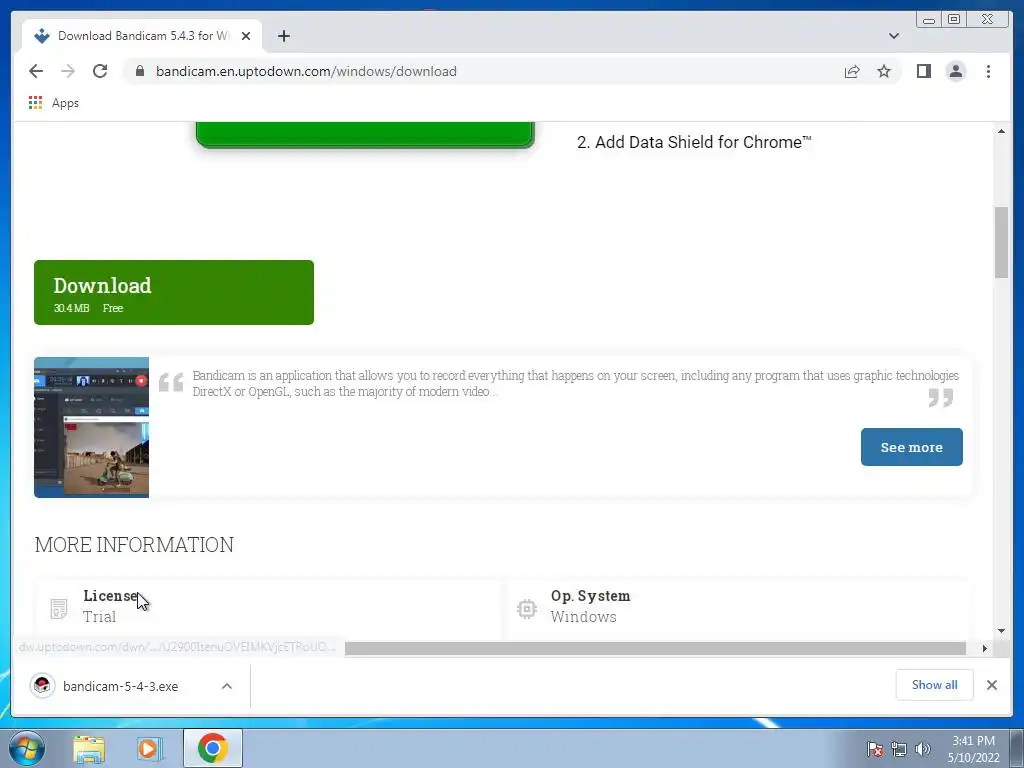
Task: Open the Windows Start menu
Action: [x=27, y=748]
